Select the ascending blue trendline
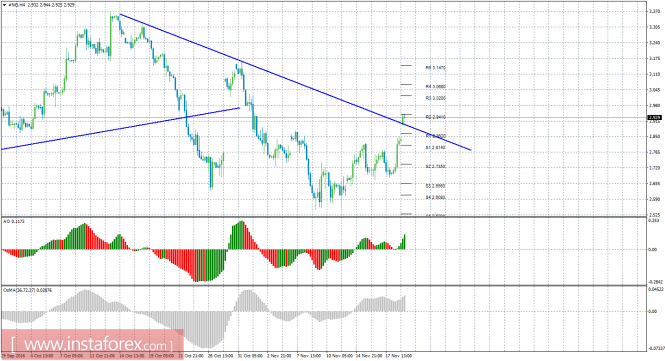The width and height of the screenshot is (665, 361). tap(120, 129)
